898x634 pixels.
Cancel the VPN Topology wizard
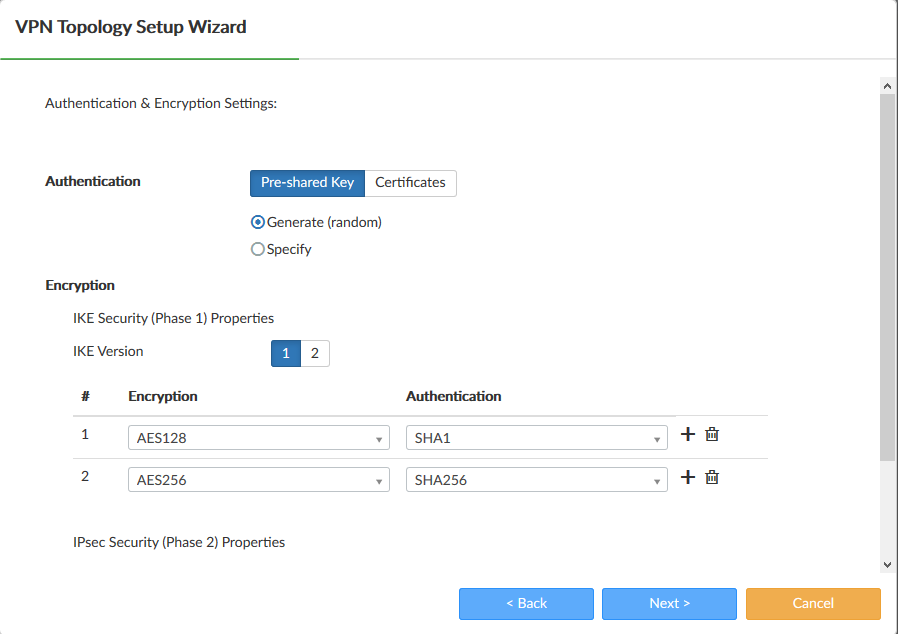(x=813, y=603)
